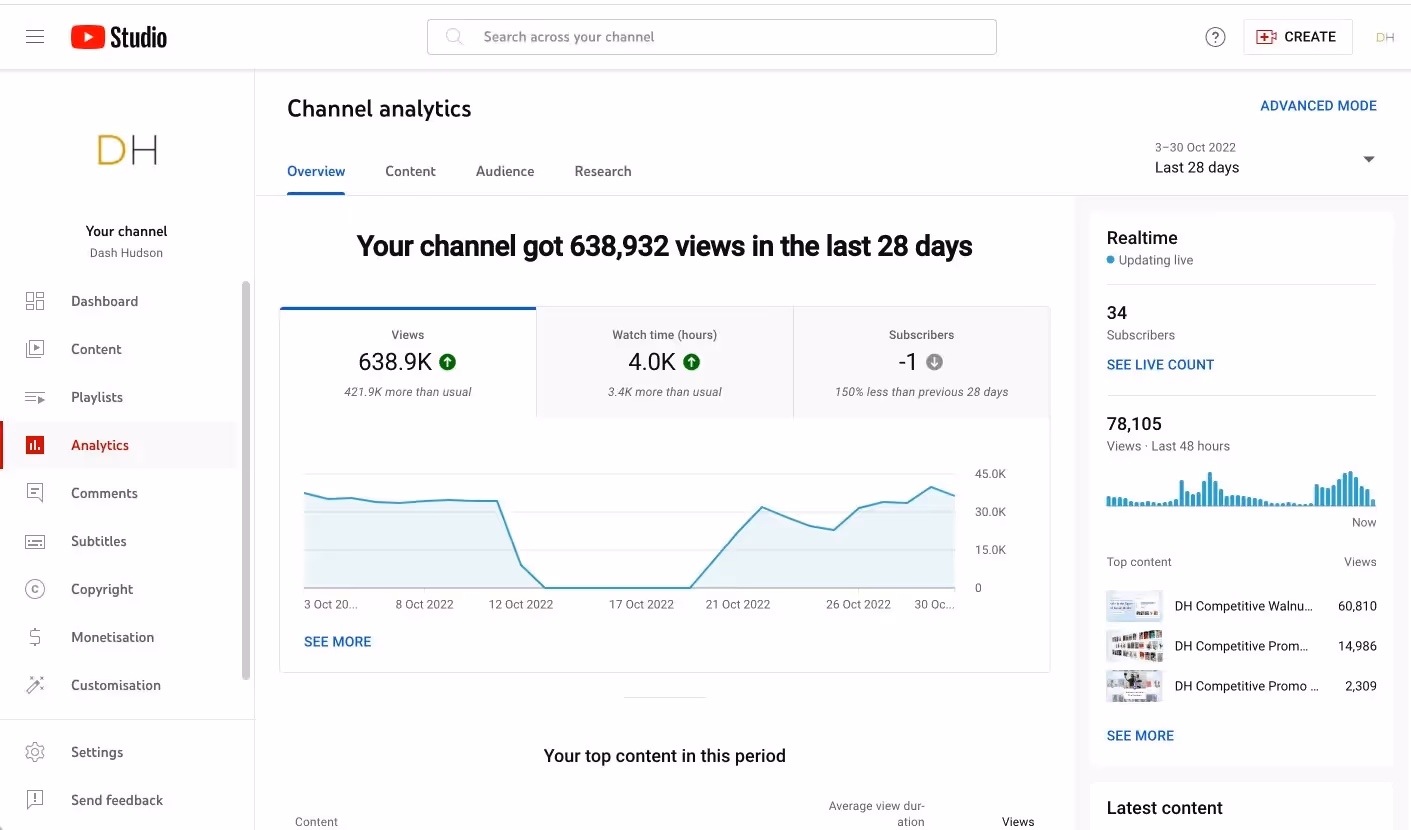Click inside the channel search field
This screenshot has width=1411, height=830.
point(711,36)
